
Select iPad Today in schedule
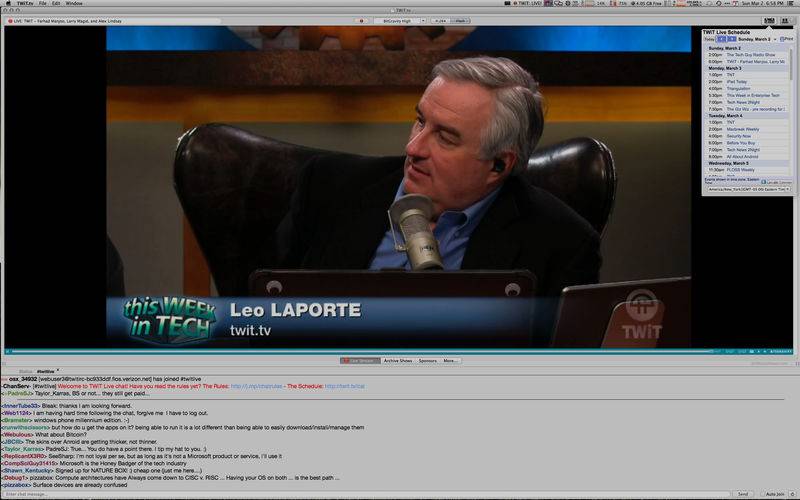tap(737, 82)
